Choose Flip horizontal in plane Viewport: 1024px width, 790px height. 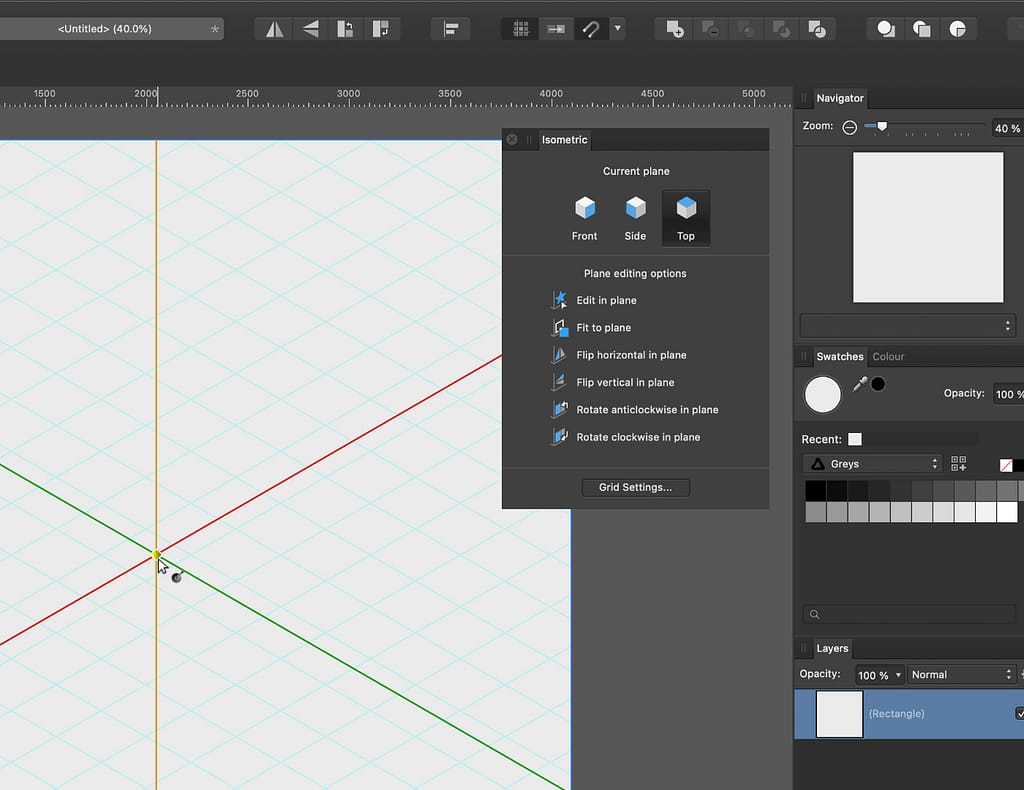tap(631, 355)
